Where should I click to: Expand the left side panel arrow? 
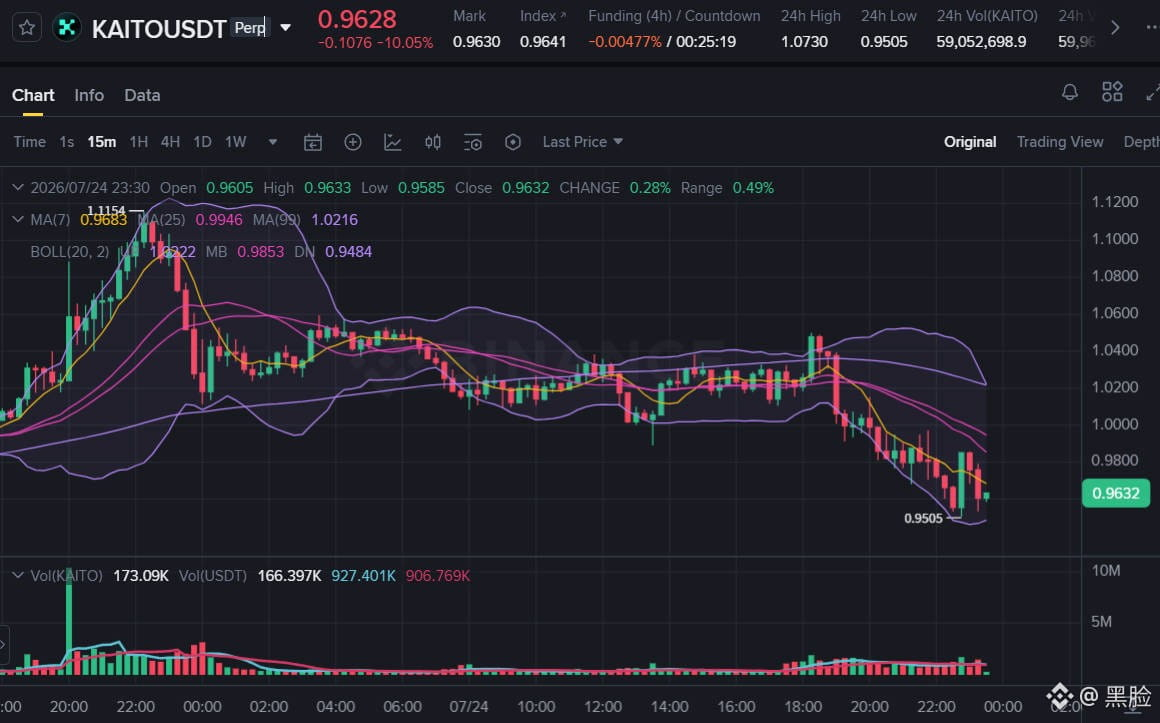pos(4,645)
